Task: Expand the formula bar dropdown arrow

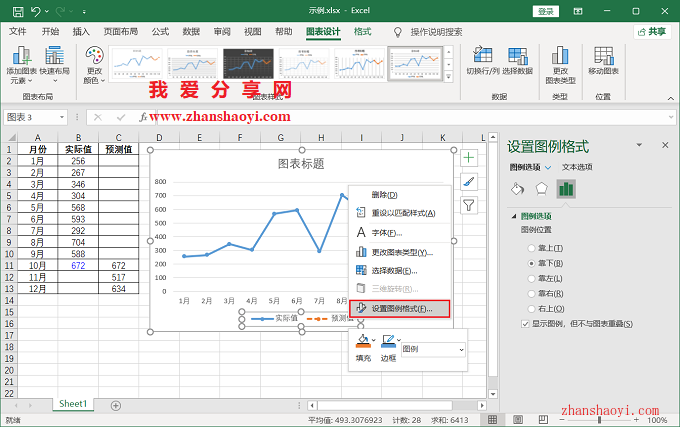Action: coord(671,117)
